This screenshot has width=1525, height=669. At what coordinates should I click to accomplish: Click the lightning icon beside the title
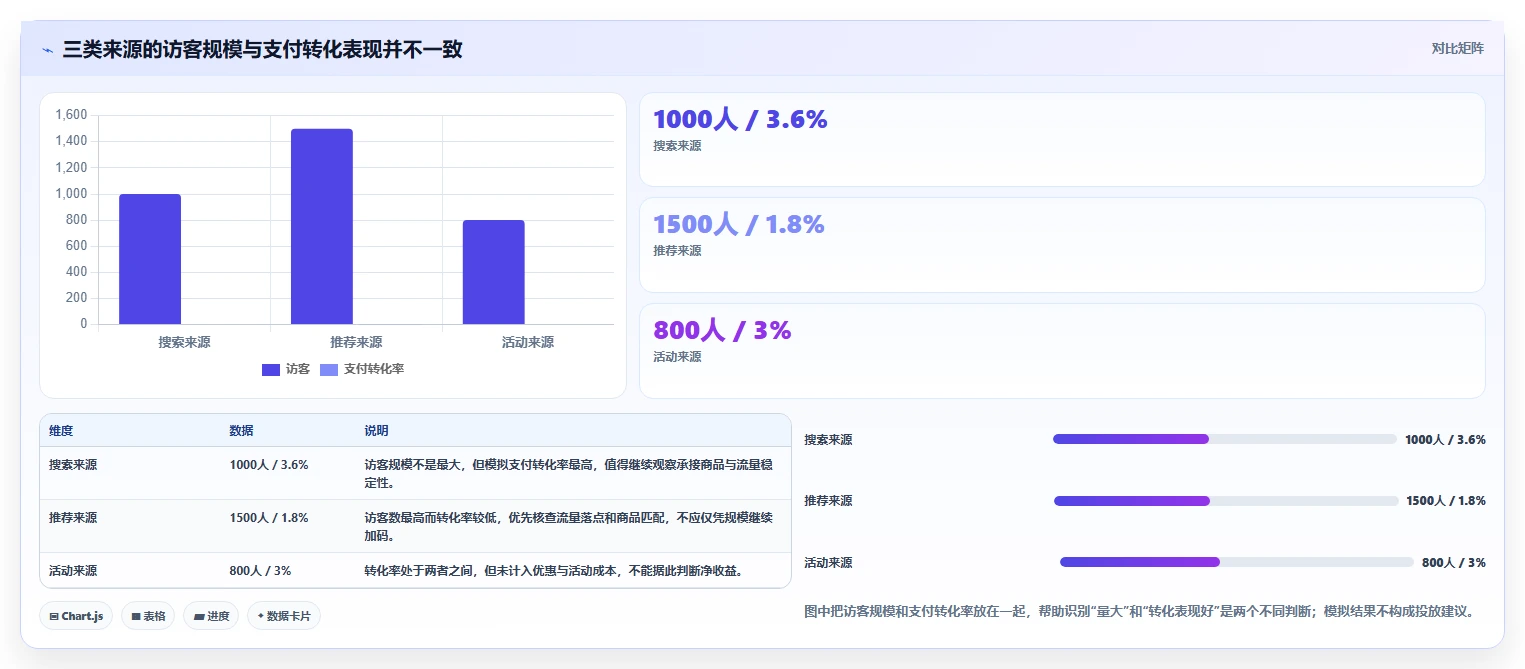(x=47, y=49)
